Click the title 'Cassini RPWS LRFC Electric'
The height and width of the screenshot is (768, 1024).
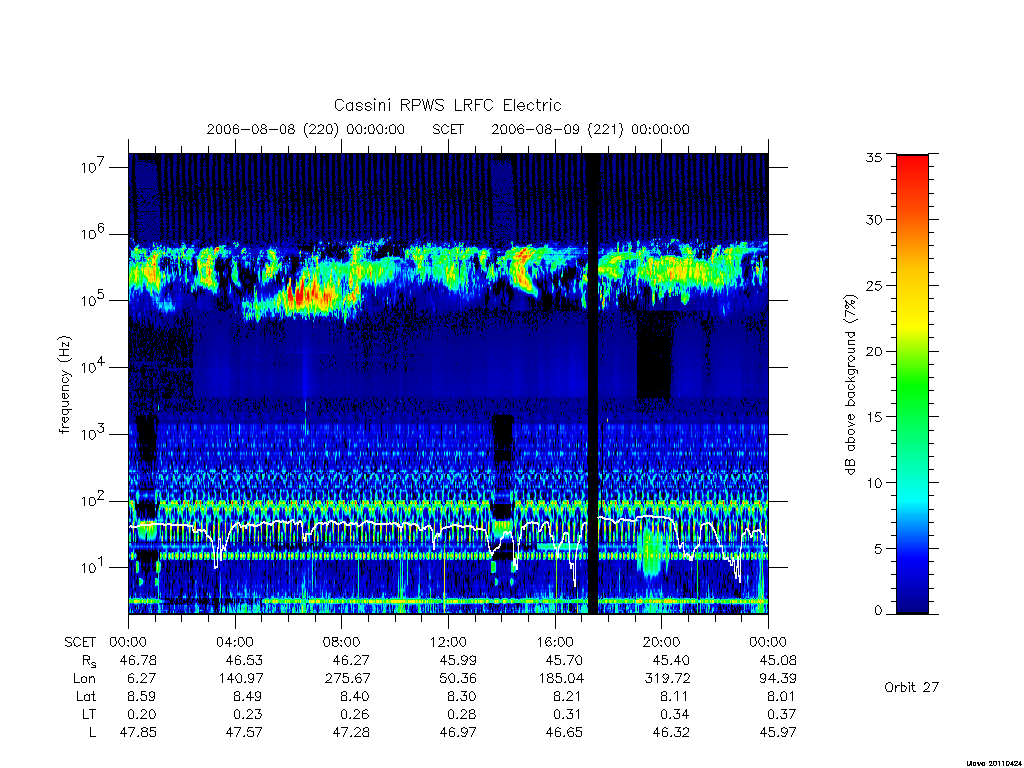447,105
